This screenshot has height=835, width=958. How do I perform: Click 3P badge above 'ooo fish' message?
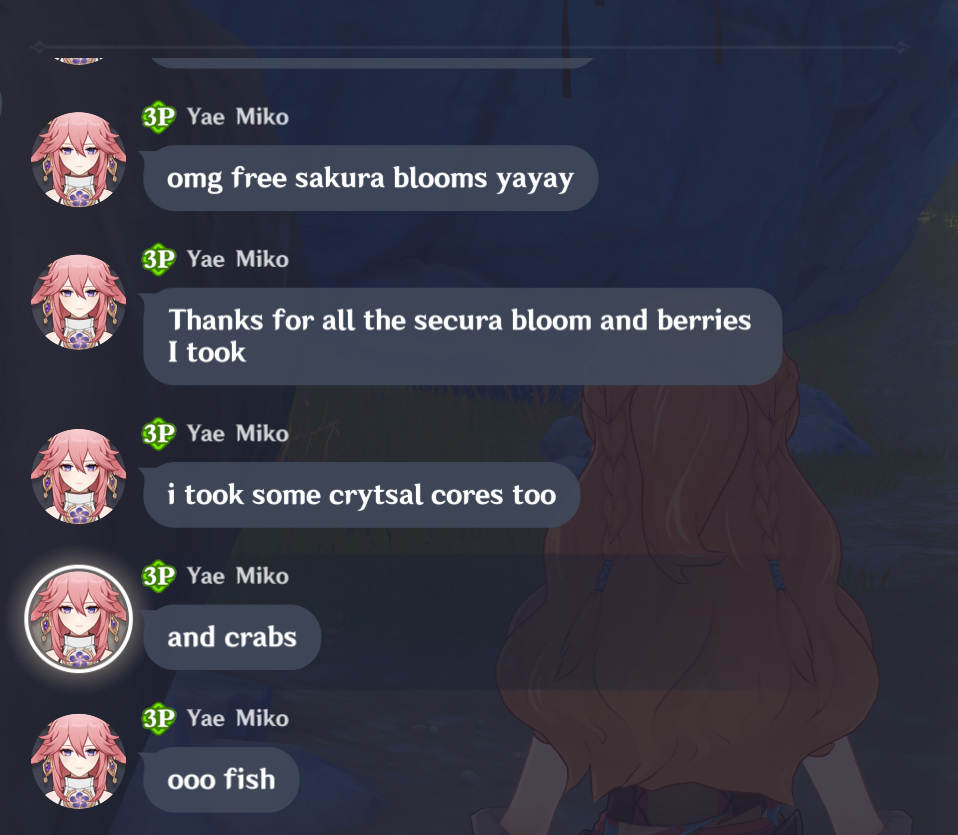click(x=159, y=718)
